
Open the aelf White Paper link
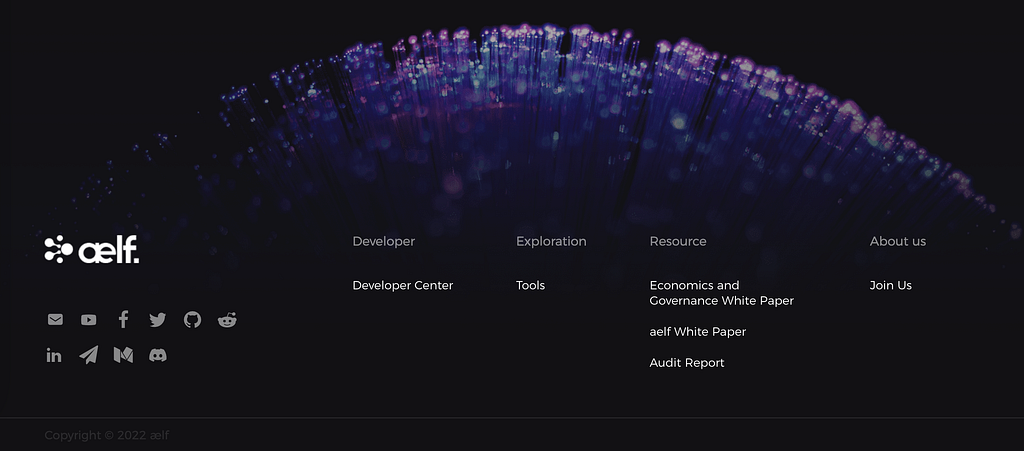[x=697, y=332]
